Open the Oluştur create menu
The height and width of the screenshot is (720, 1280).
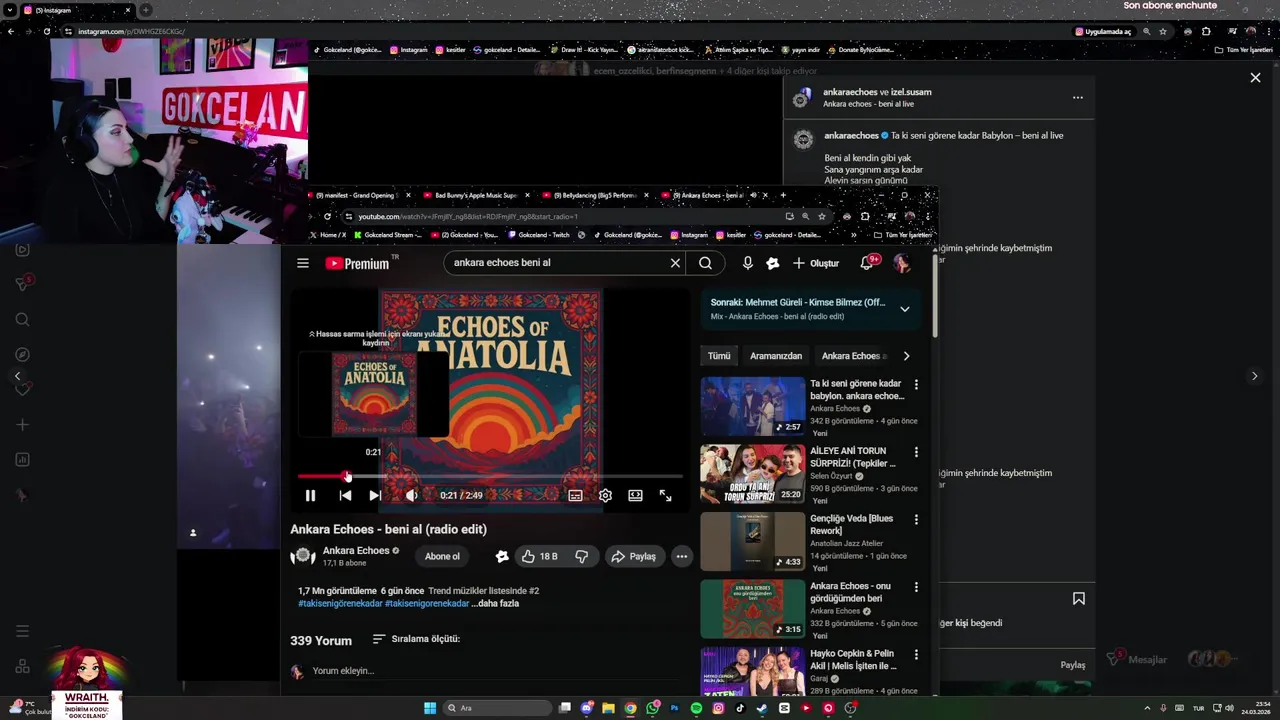coord(816,263)
